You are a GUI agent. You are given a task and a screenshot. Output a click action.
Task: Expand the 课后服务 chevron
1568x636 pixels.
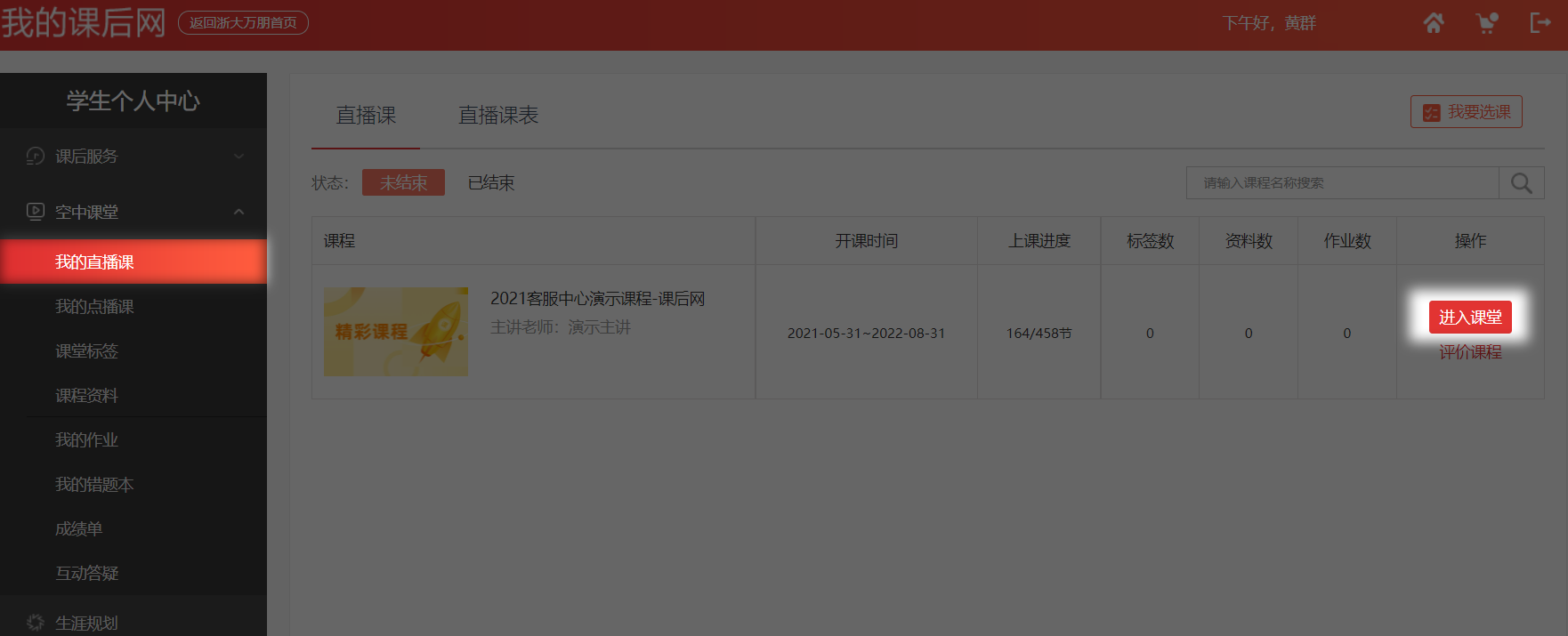[x=238, y=157]
